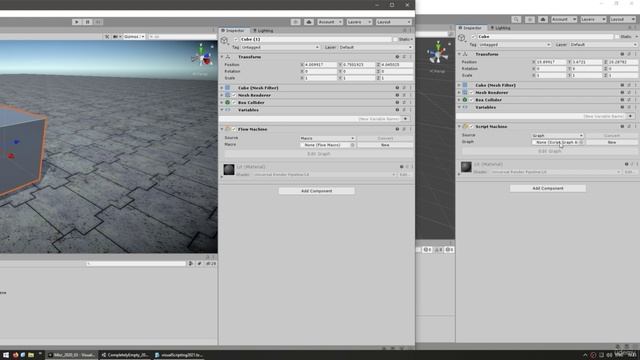
Task: Click Add Component in left inspector
Action: (x=316, y=191)
